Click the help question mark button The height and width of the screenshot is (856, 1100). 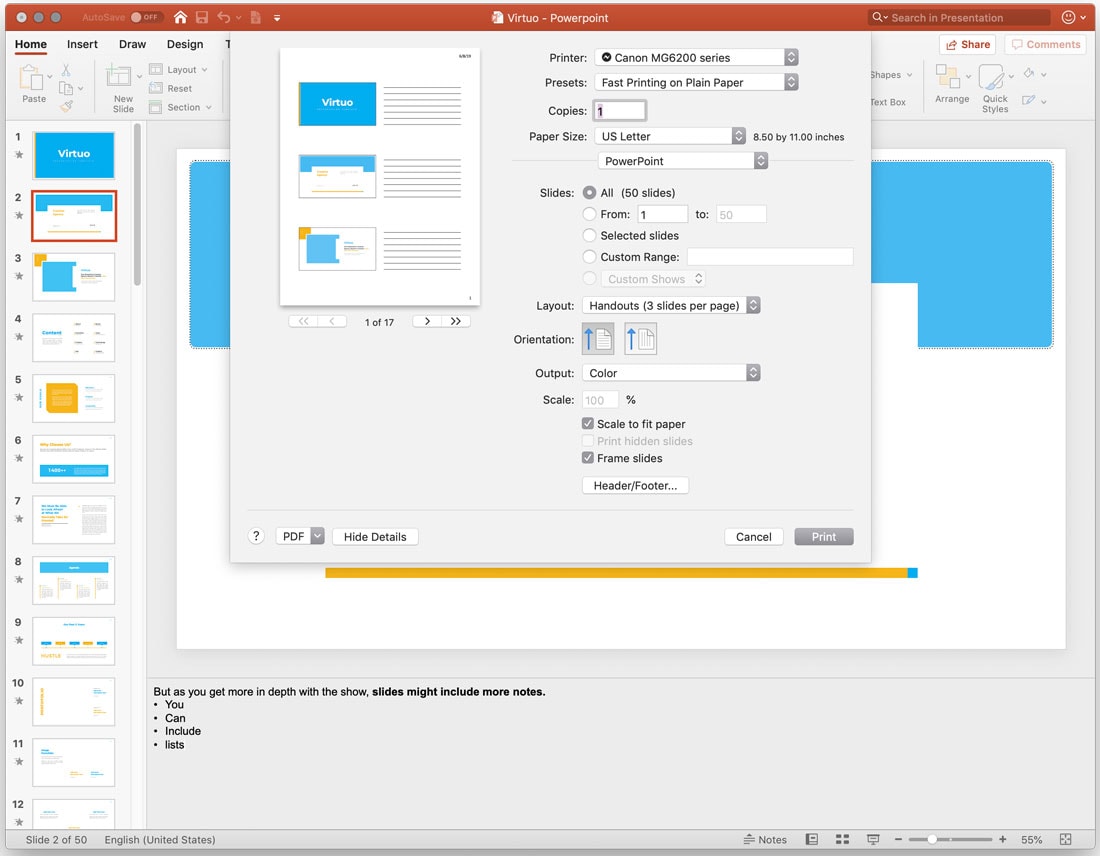[x=256, y=536]
